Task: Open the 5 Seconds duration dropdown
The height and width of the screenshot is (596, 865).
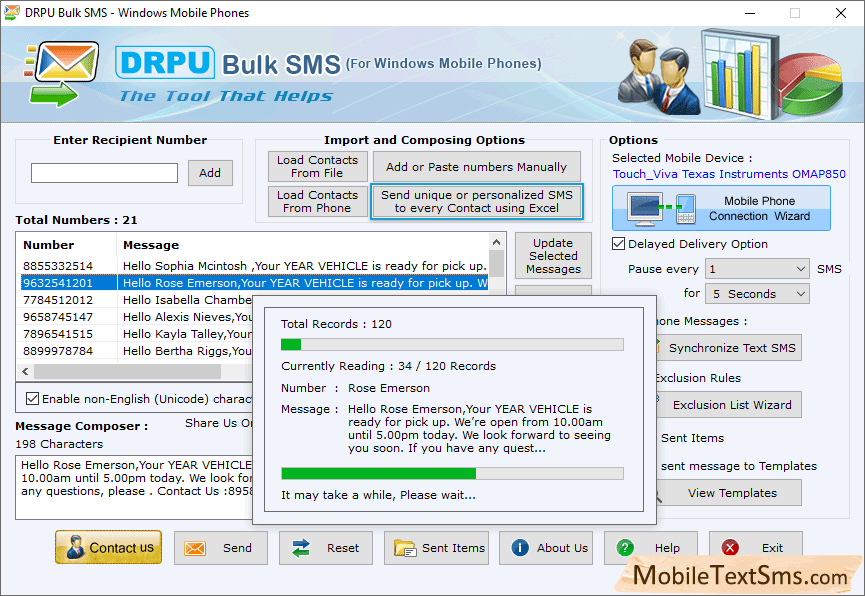Action: click(757, 294)
